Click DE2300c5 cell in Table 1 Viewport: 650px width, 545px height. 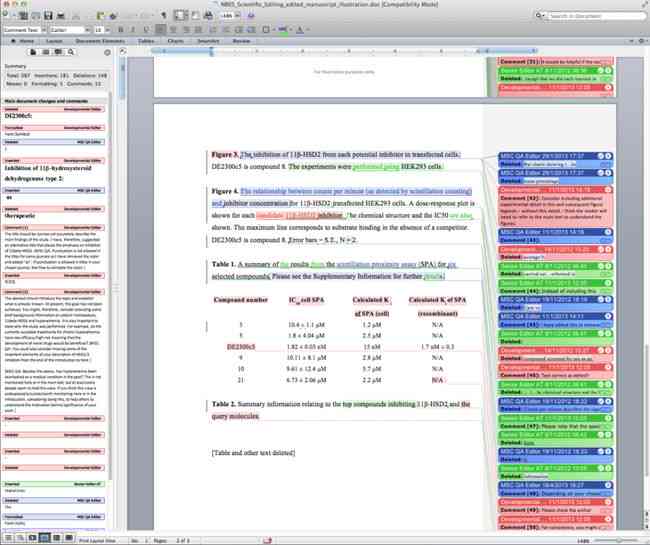click(x=241, y=346)
